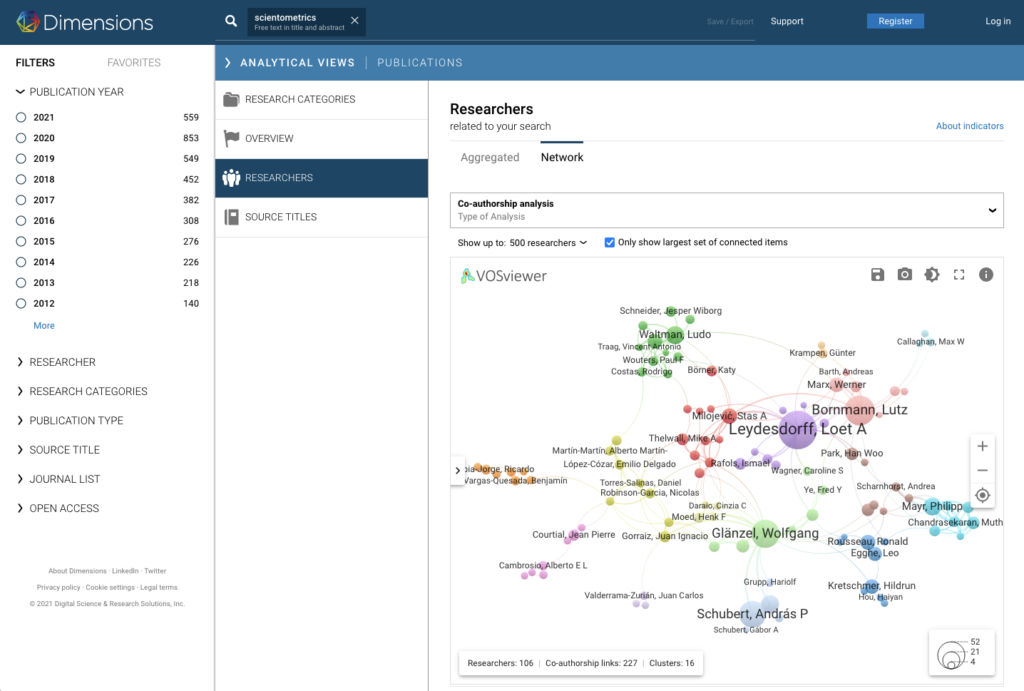Expand the Research Categories filter
The width and height of the screenshot is (1024, 691).
88,391
